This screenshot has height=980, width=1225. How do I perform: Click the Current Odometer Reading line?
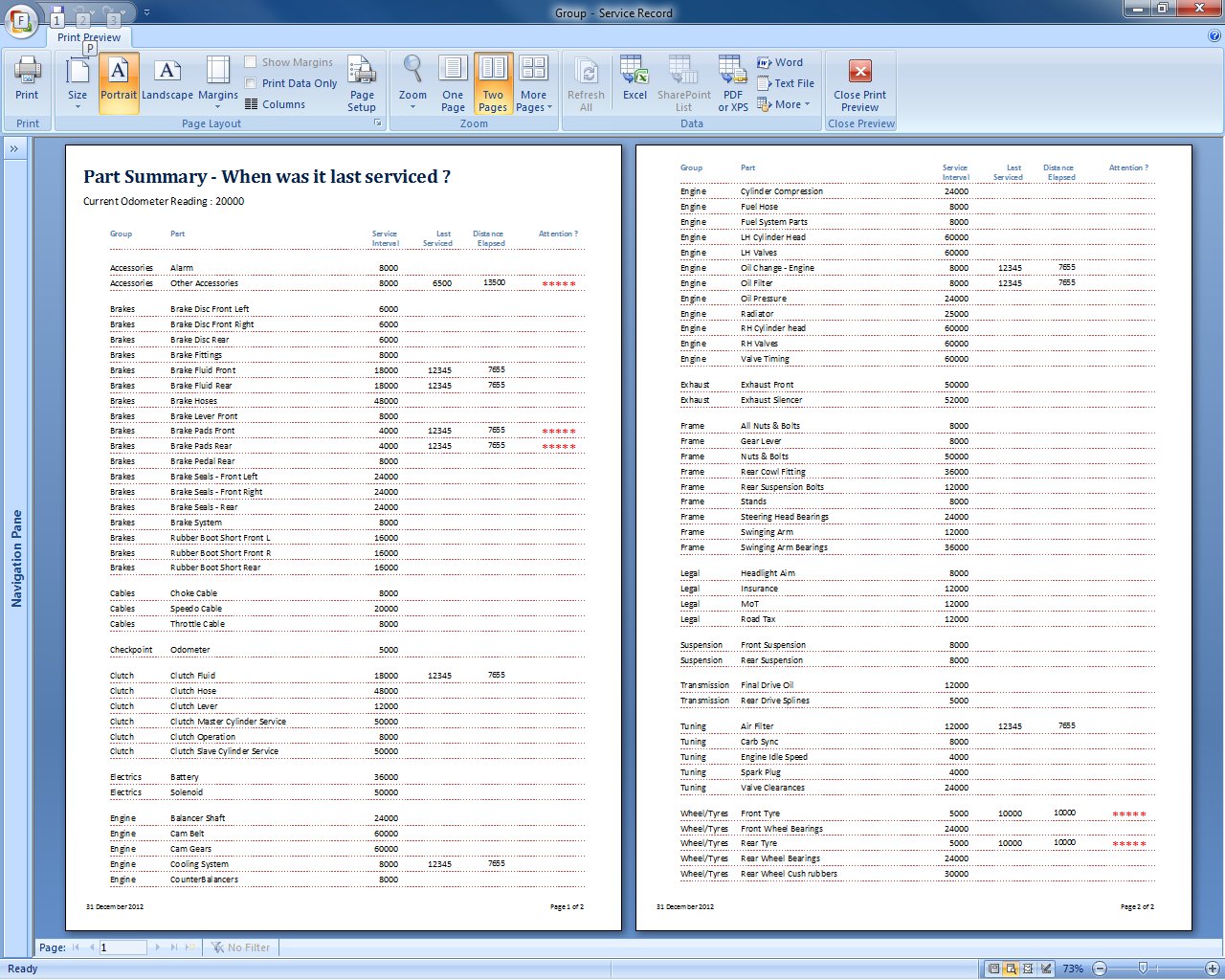pyautogui.click(x=164, y=201)
